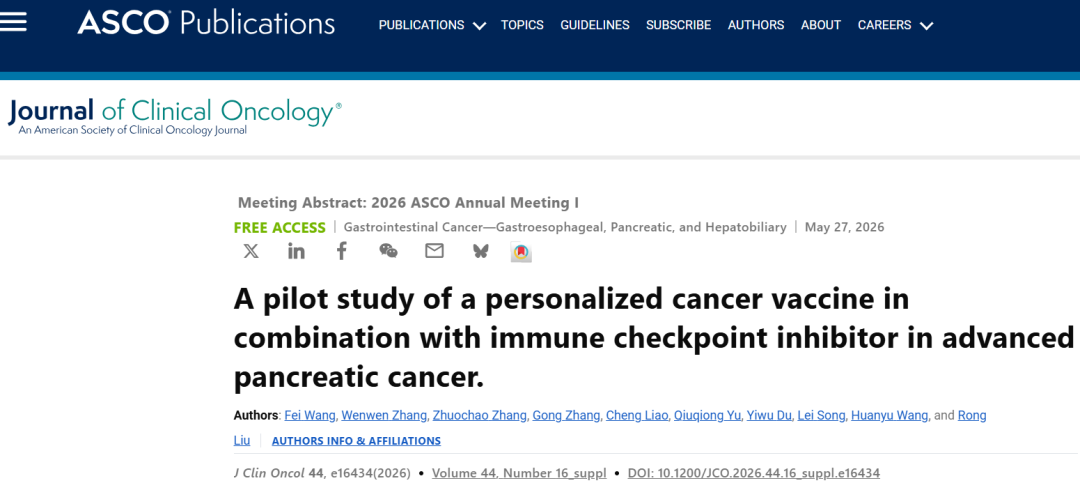Share the abstract on Facebook
The image size is (1080, 490).
point(342,251)
